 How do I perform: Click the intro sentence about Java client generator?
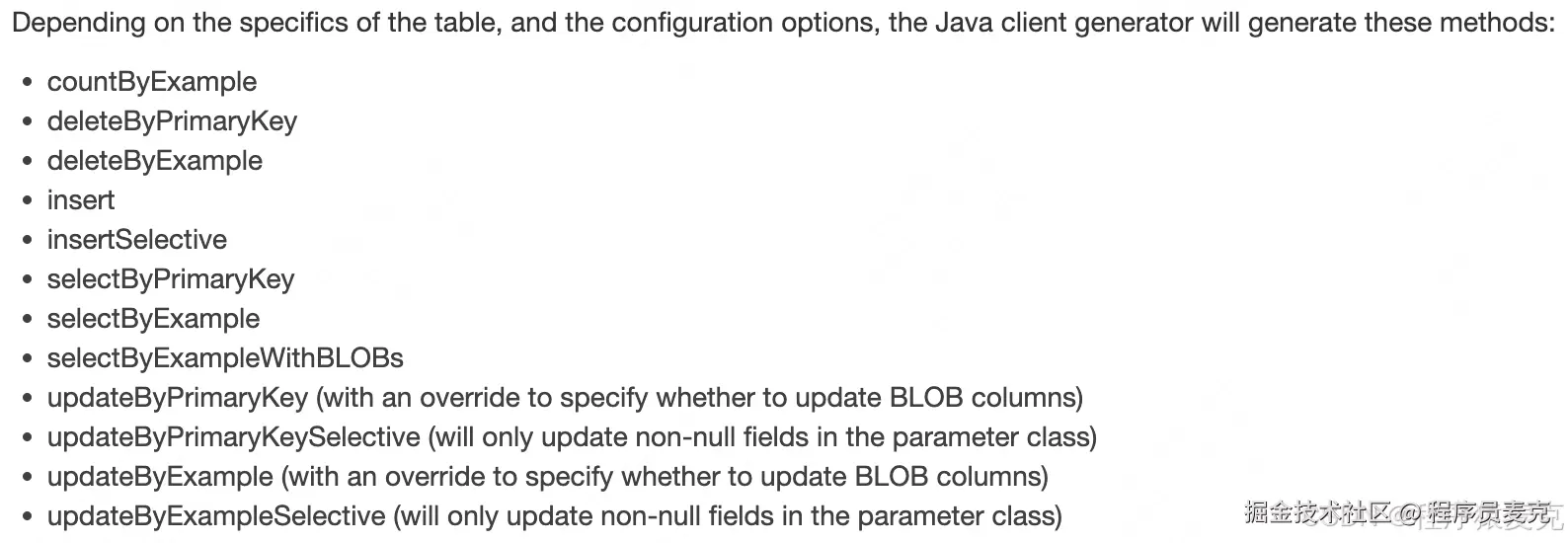(x=783, y=23)
